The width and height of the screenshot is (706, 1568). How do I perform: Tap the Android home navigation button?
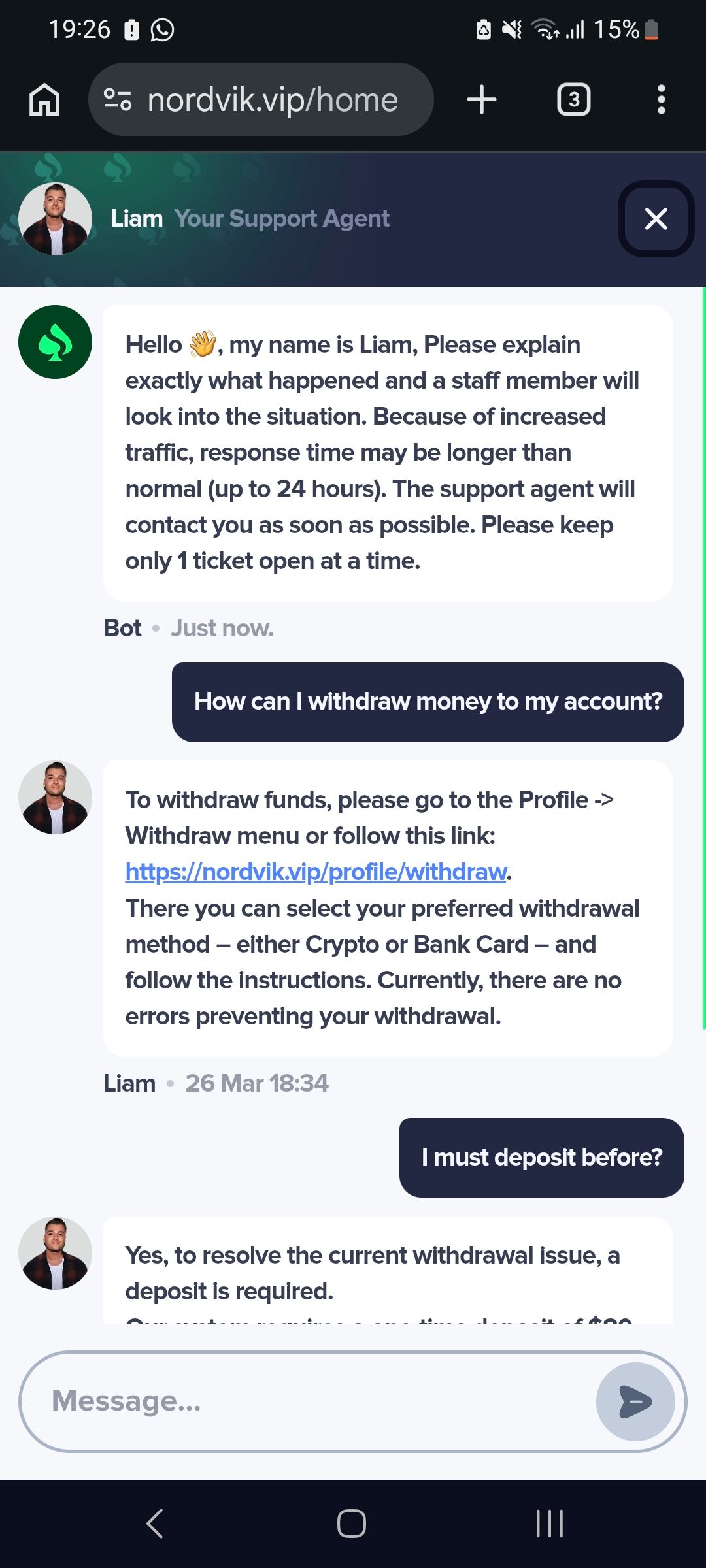352,1524
